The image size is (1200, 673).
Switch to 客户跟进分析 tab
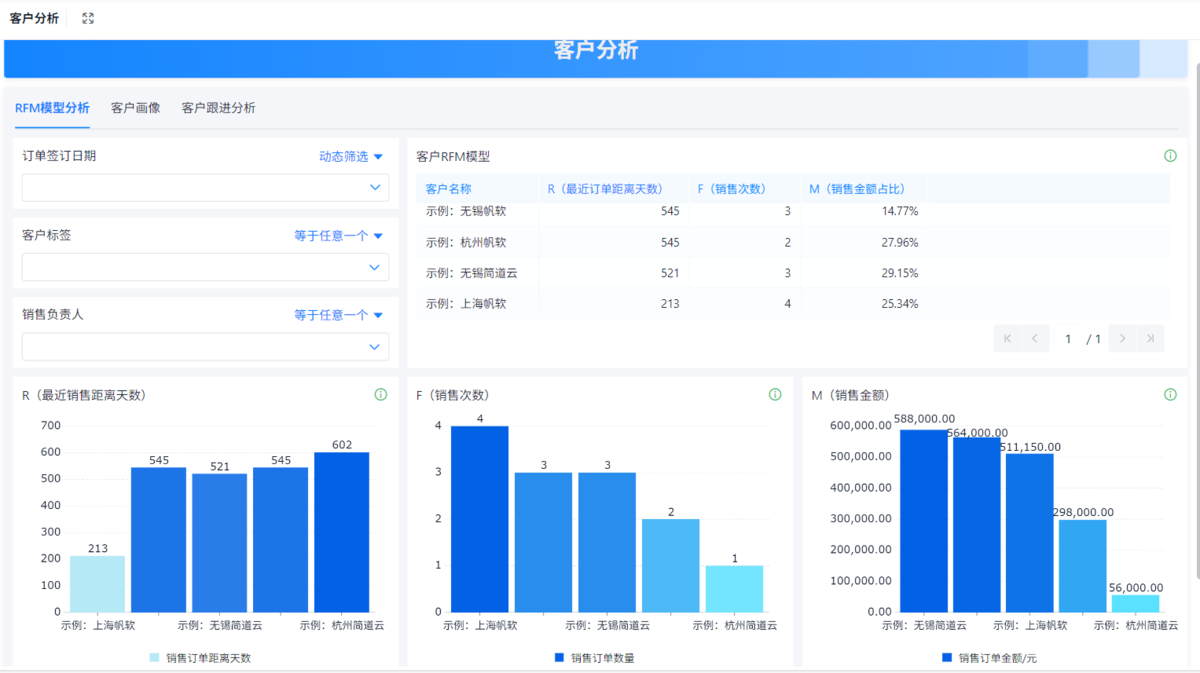pyautogui.click(x=218, y=108)
